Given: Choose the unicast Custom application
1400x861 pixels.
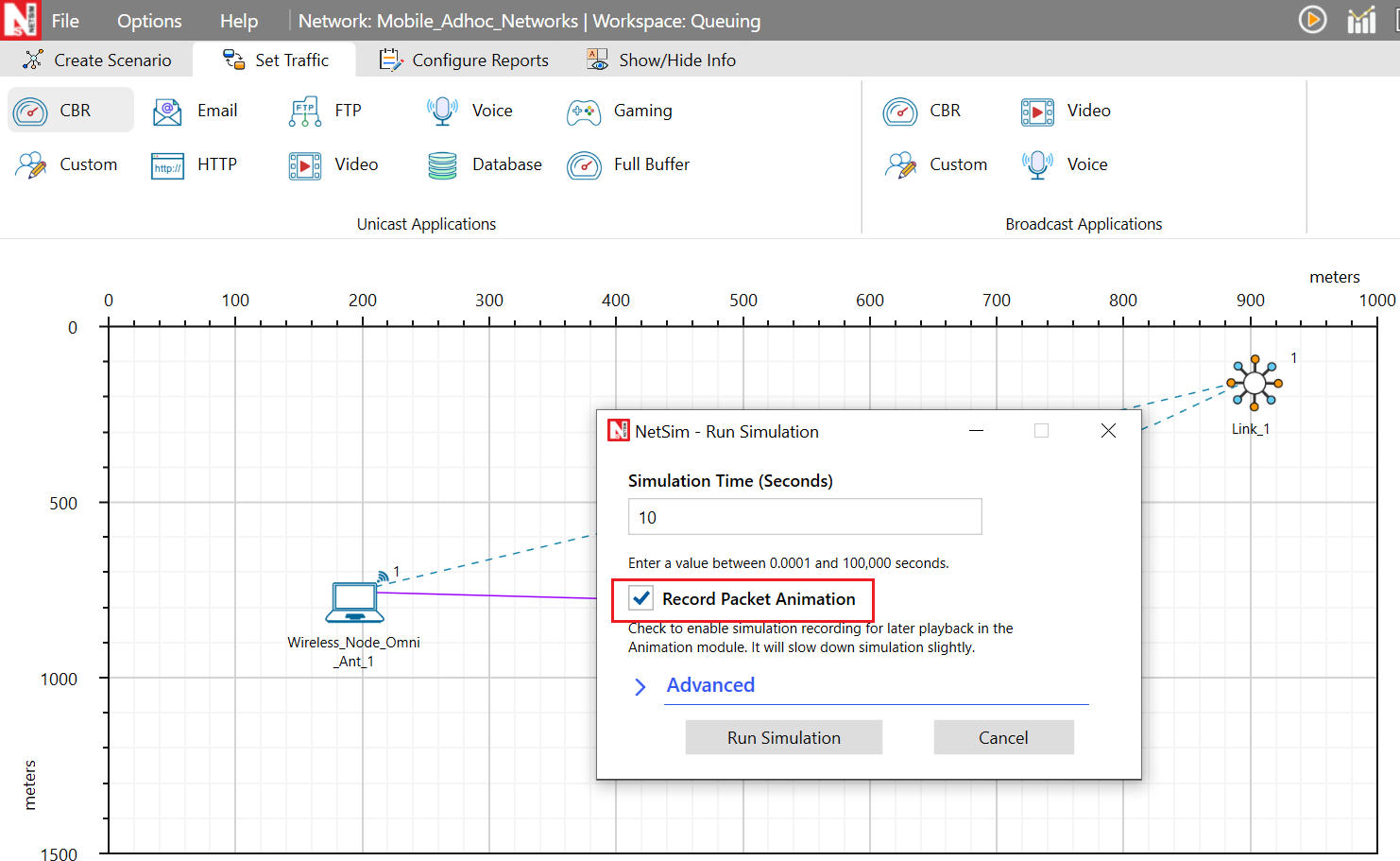Looking at the screenshot, I should (66, 164).
